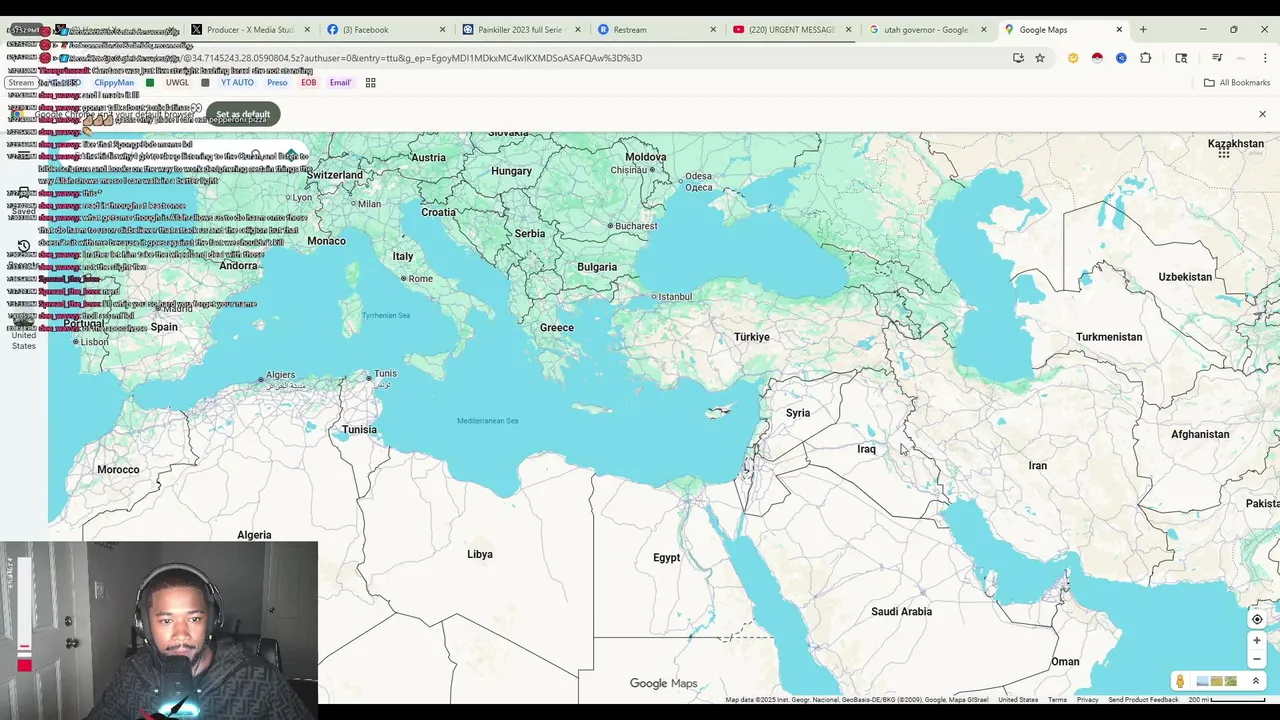Screen dimensions: 1280x720
Task: Click the Greece map label
Action: point(557,328)
